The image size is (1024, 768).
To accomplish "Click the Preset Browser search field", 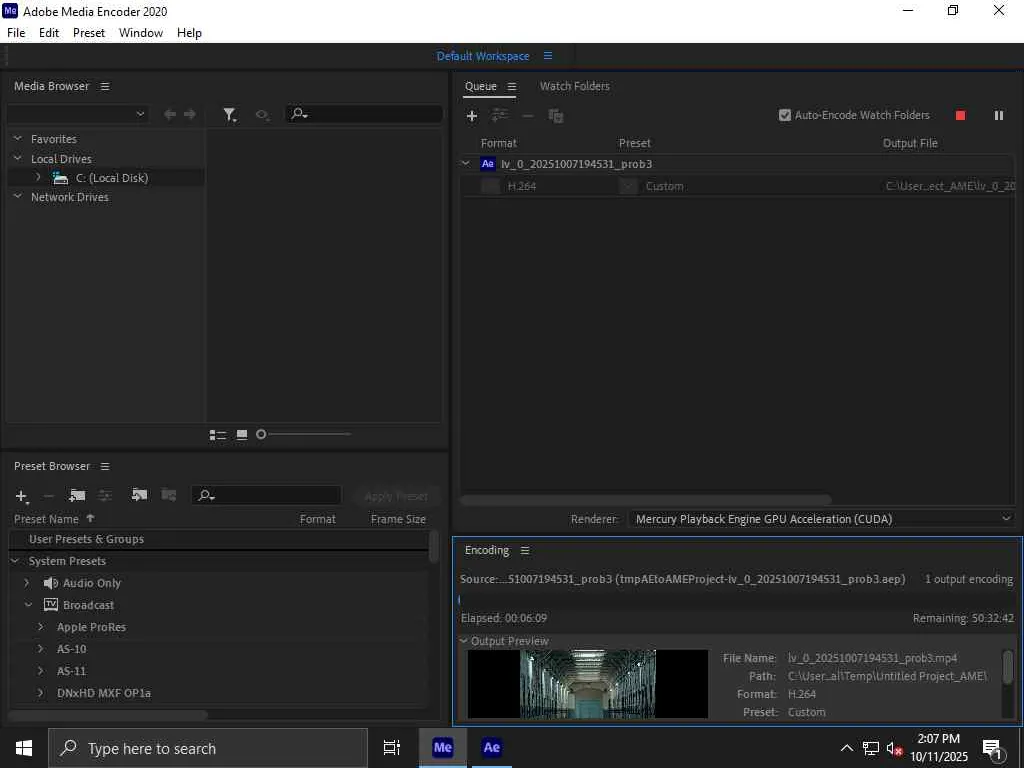I will (x=266, y=496).
